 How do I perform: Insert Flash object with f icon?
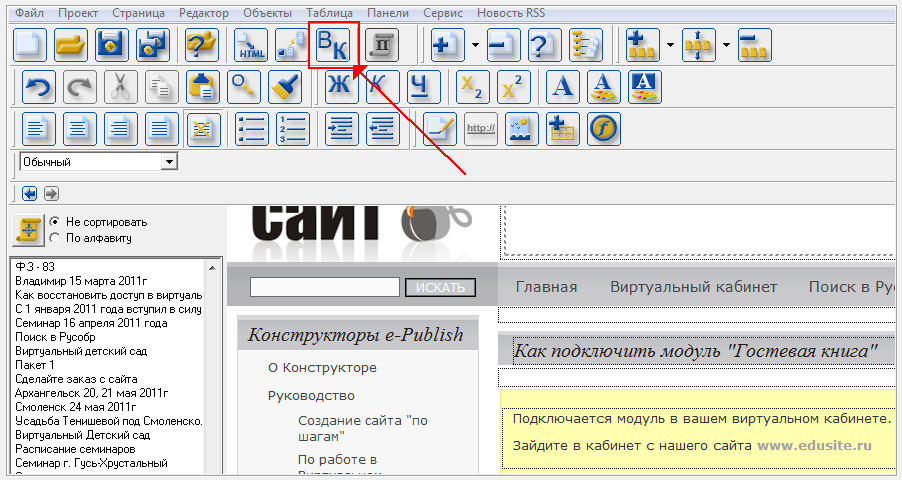pos(603,129)
